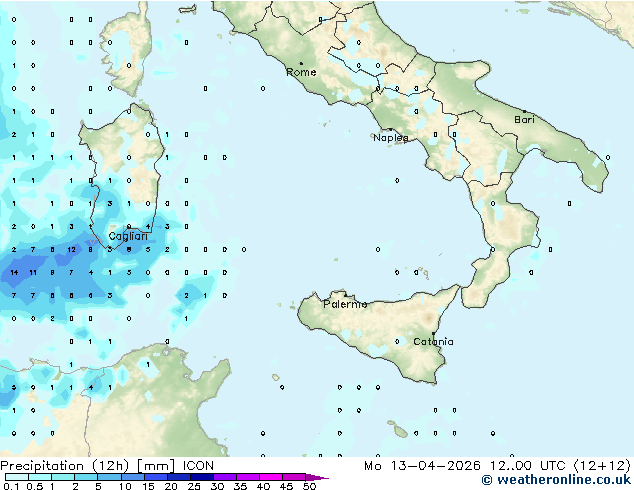Viewport: 634px width, 490px height.
Task: Click the (12+12) forecast offset text
Action: [602, 466]
